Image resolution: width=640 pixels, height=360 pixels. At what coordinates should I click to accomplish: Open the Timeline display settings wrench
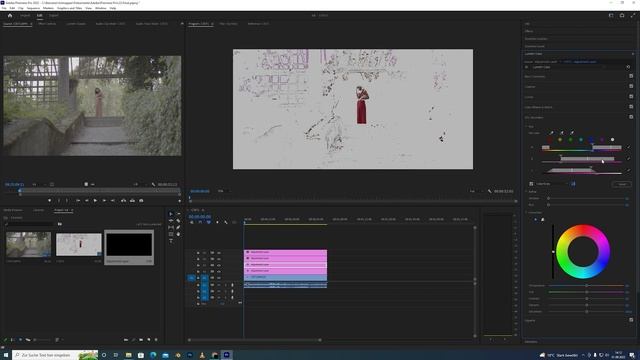click(x=226, y=222)
